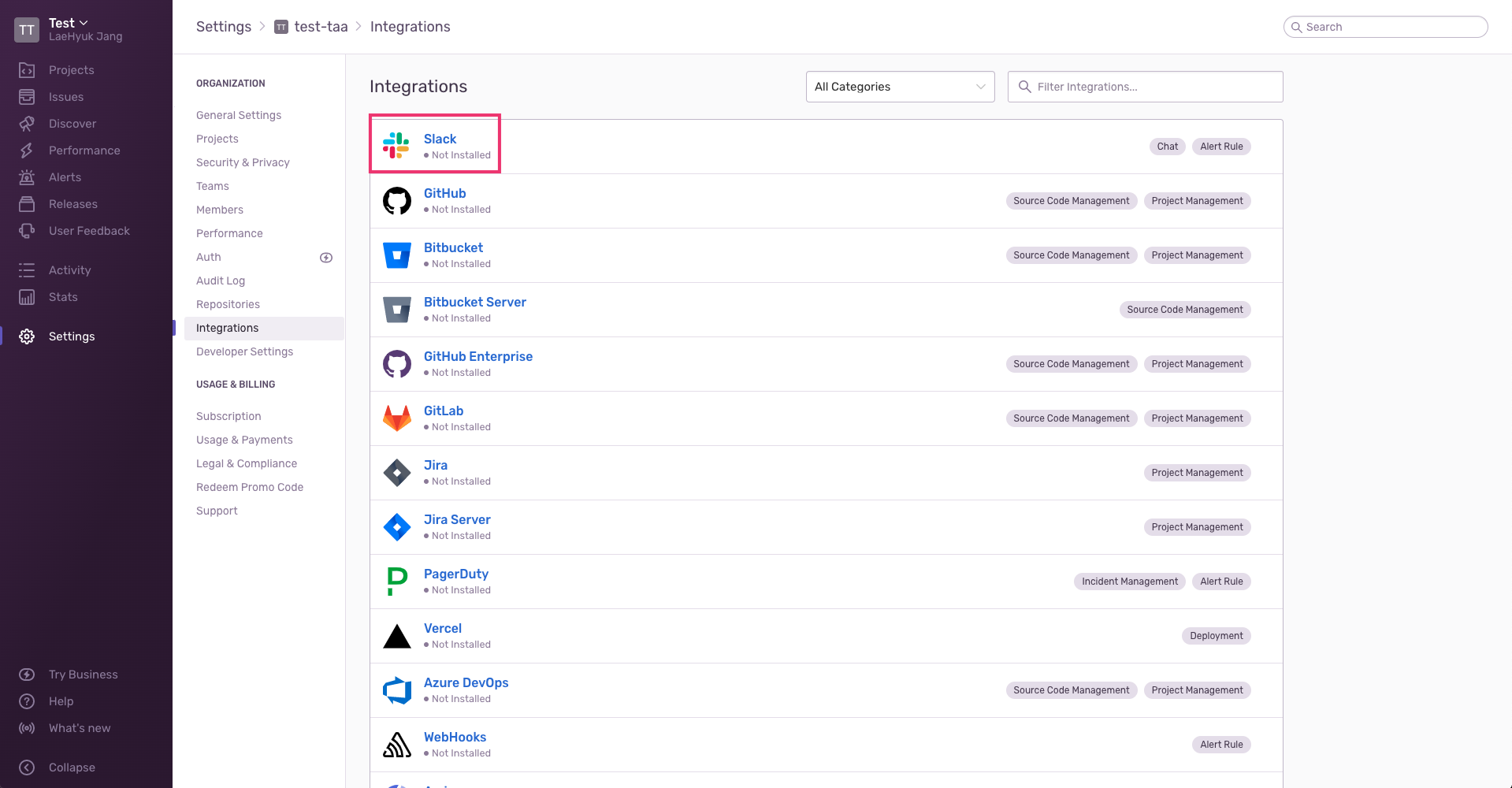Open the Repositories settings page

(228, 304)
